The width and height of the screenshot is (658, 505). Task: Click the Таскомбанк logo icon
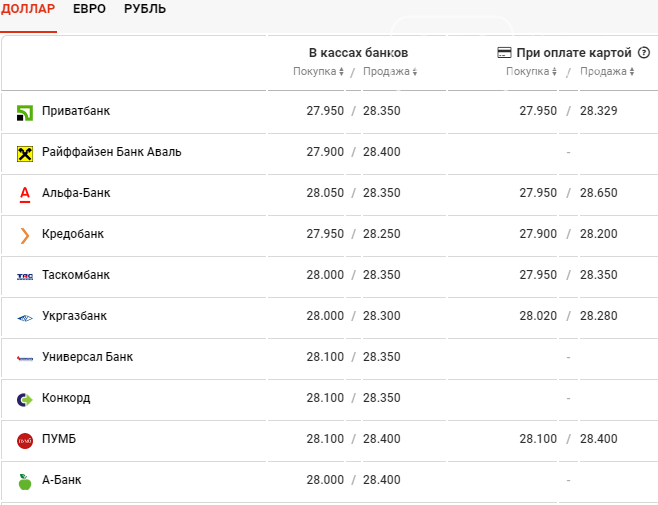(x=25, y=276)
